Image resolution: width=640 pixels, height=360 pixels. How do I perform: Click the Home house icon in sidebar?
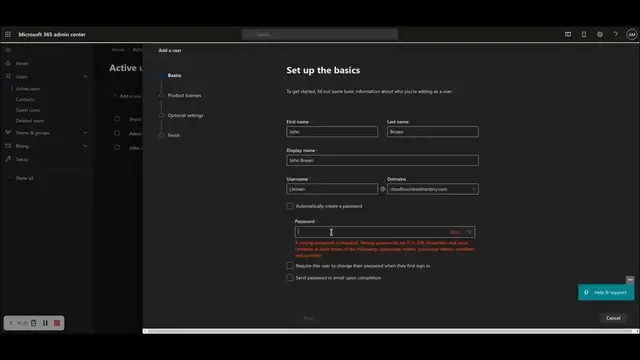8,63
